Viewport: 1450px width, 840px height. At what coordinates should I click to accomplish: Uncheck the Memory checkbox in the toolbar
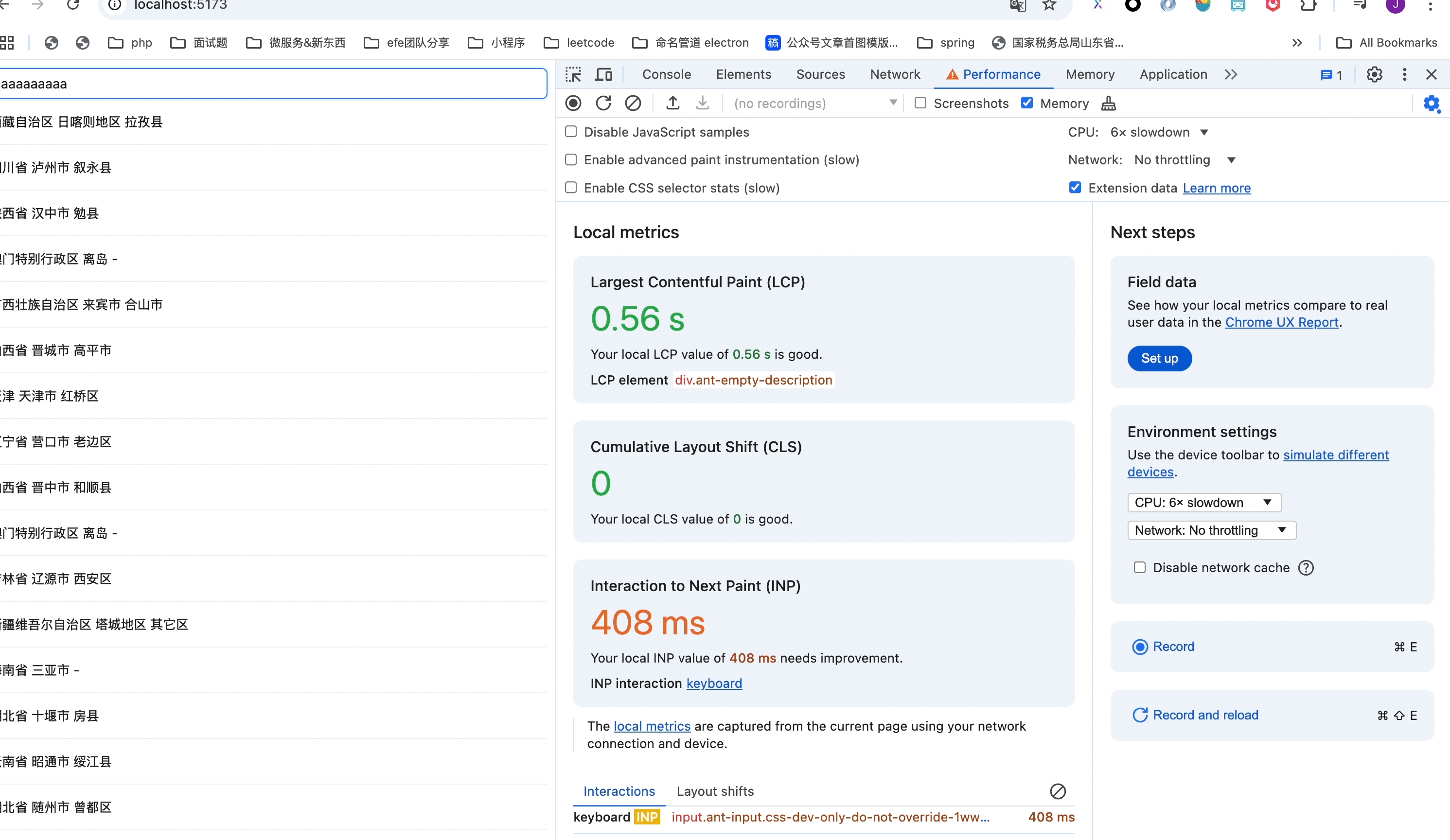(1027, 103)
